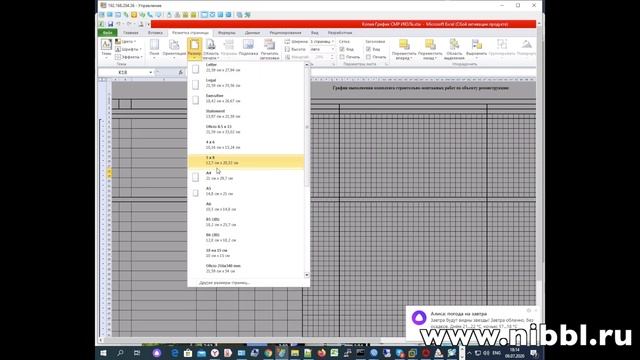
Task: Click the taskbar search magnifier icon
Action: (120, 353)
